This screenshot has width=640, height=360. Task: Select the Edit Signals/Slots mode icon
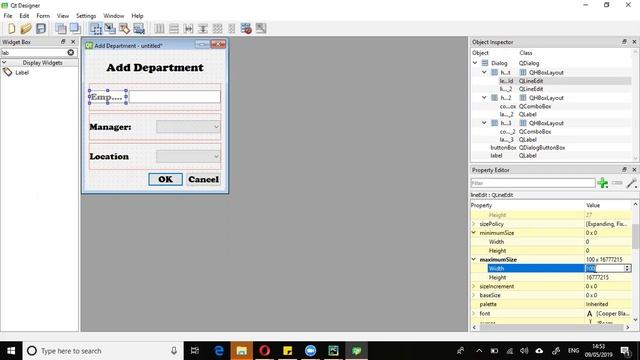[x=110, y=29]
